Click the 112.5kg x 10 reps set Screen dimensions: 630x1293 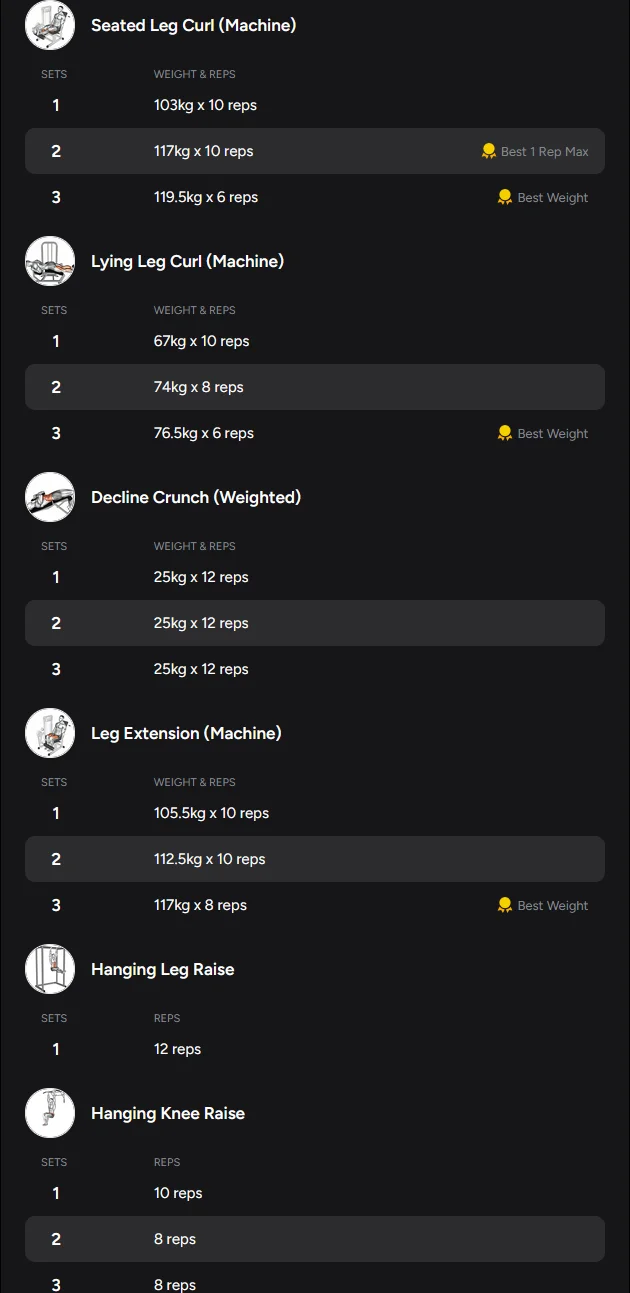coord(209,859)
